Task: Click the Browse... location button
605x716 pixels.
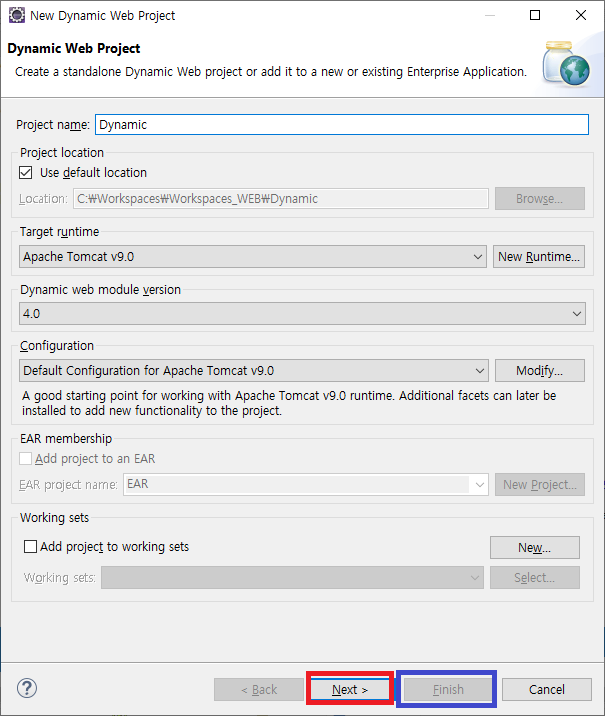Action: (540, 199)
